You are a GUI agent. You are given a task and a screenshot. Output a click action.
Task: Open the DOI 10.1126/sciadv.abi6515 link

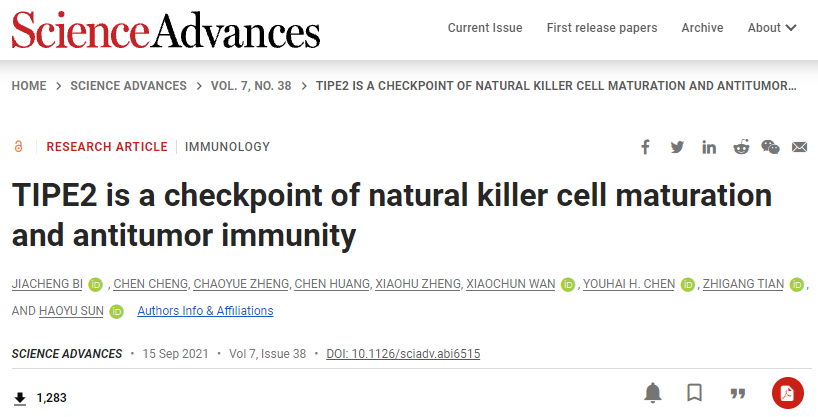(403, 354)
